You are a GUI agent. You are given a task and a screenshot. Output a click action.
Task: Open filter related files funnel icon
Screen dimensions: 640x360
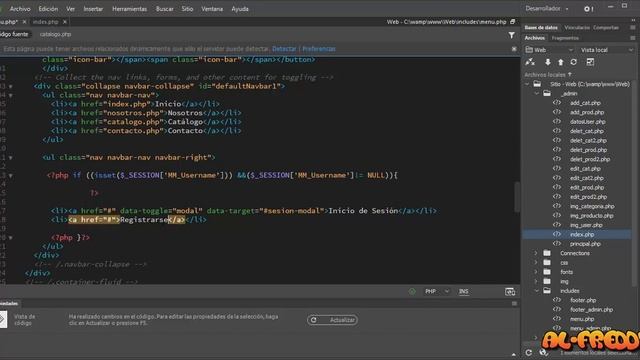(511, 36)
